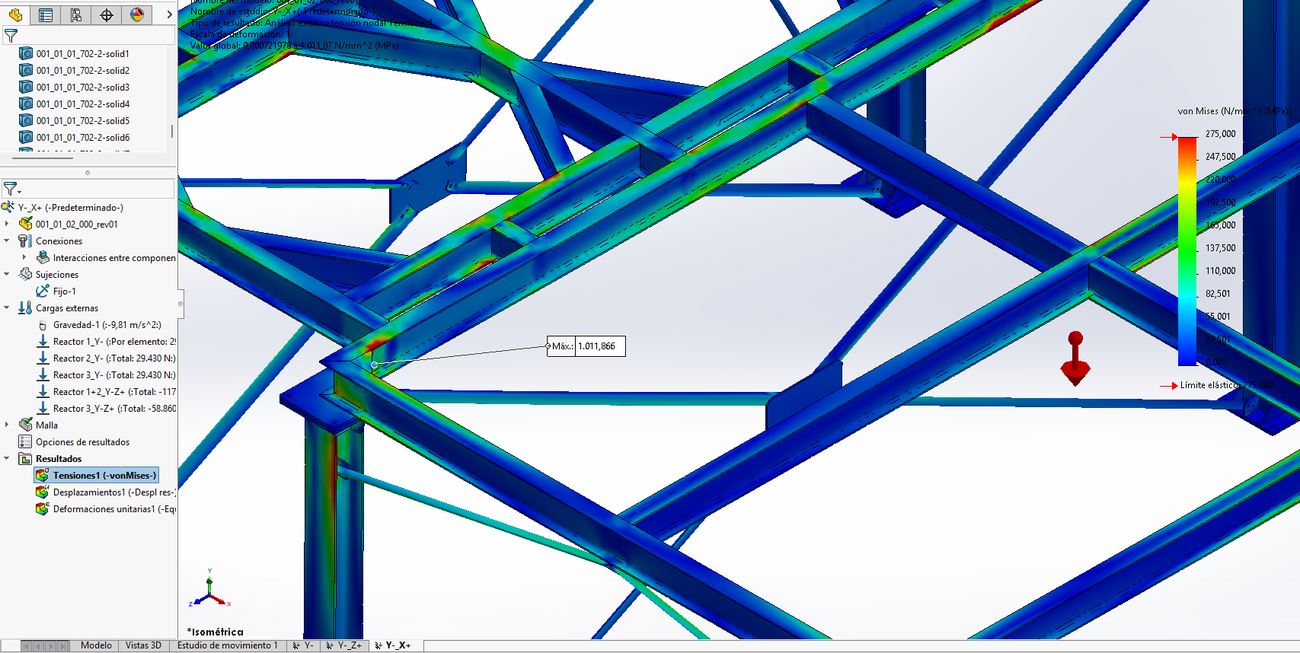Screen dimensions: 1300x653
Task: Click solid body icon of 001_01_01_702-2-solid6
Action: click(26, 137)
